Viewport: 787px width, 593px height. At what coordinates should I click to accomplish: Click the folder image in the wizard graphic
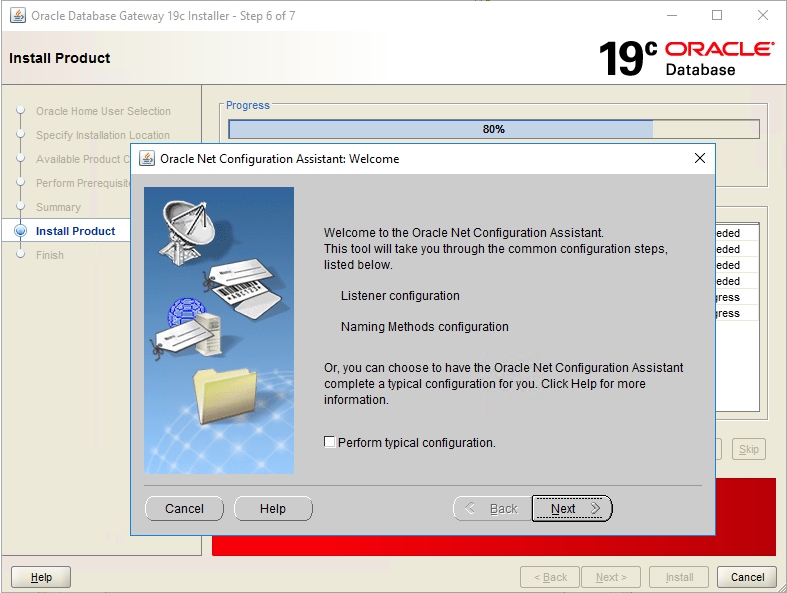(x=225, y=395)
